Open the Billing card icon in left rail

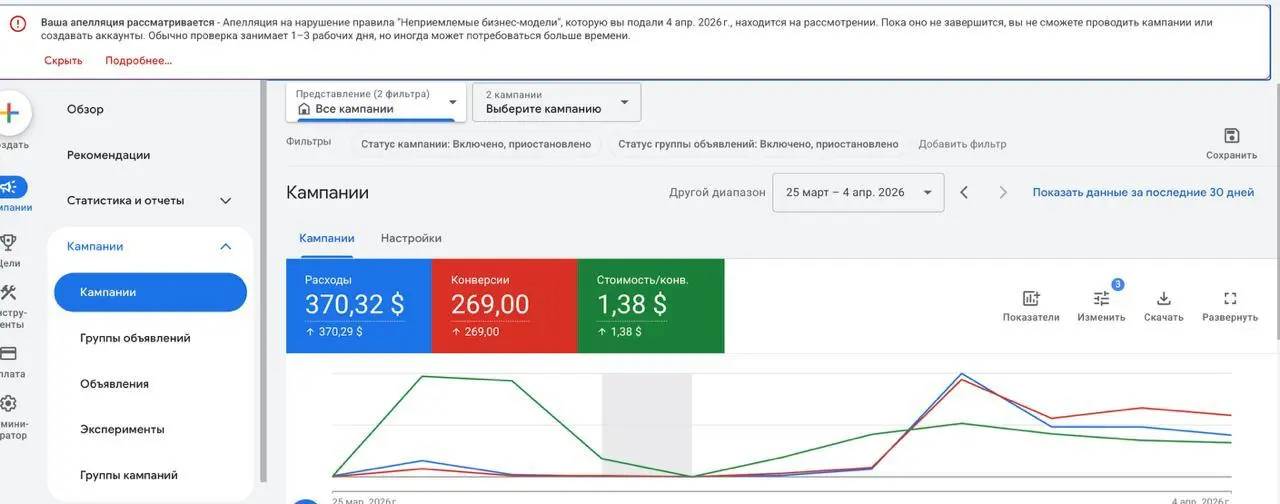tap(8, 353)
